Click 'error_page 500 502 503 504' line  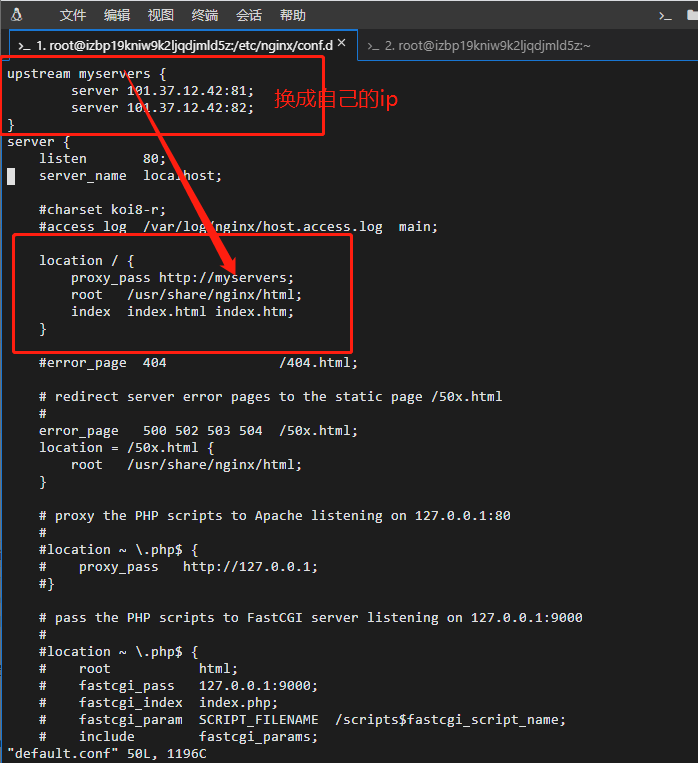[198, 431]
